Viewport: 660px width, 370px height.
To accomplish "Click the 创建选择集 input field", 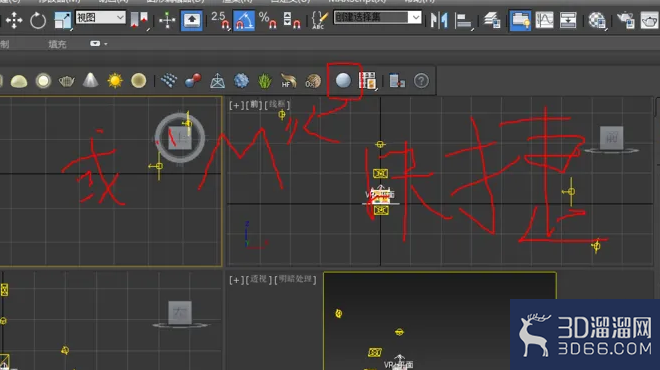I will point(371,18).
